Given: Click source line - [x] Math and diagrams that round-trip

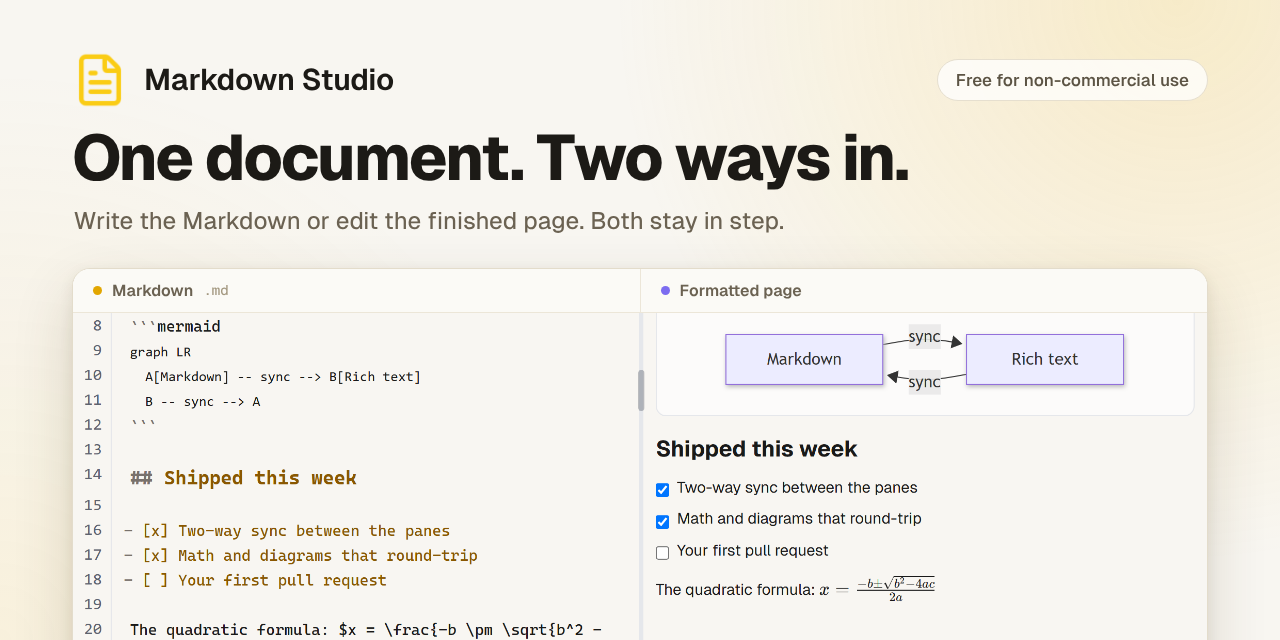Looking at the screenshot, I should tap(301, 555).
